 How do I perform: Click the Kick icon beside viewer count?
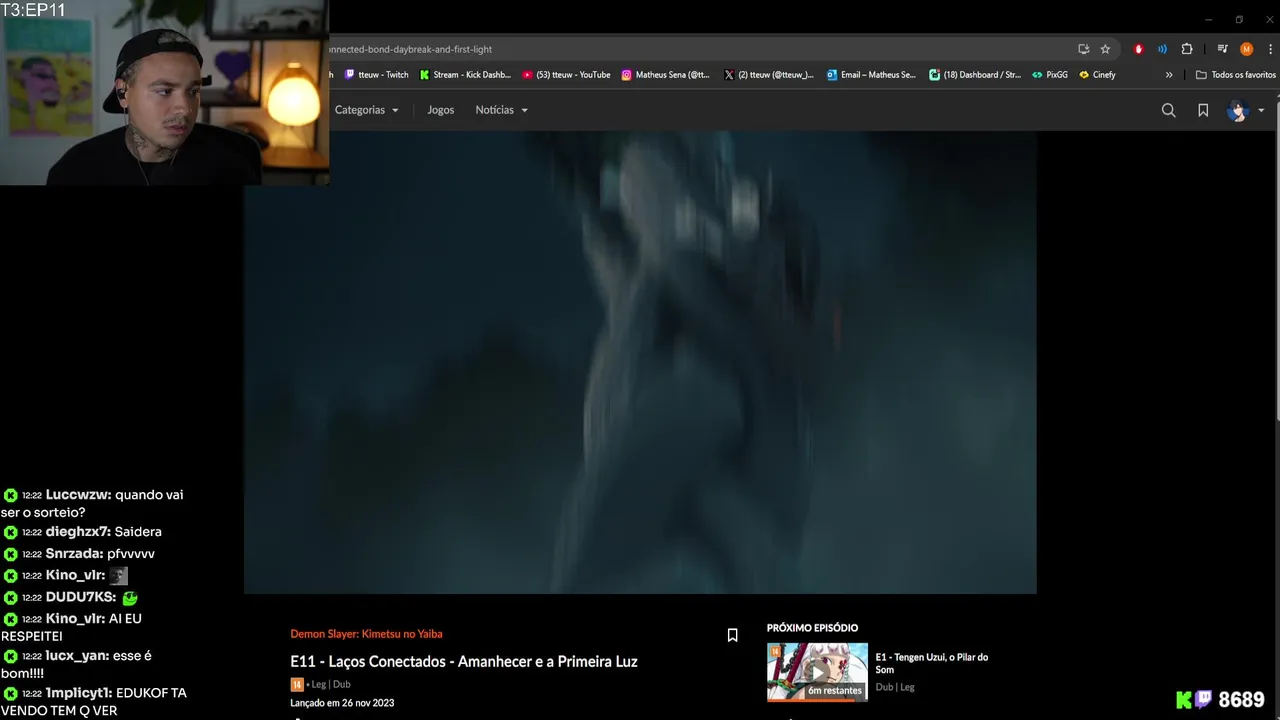click(1184, 700)
